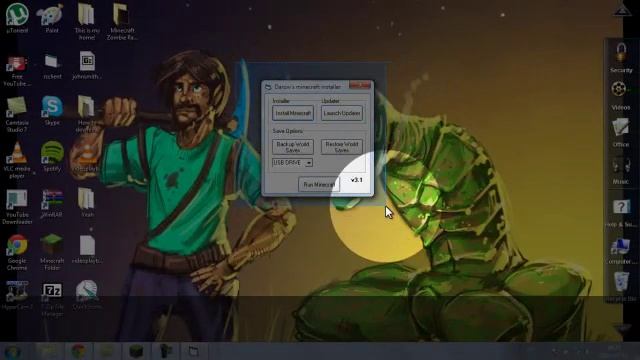Open the uTorrent desktop icon
This screenshot has height=360, width=640.
coord(17,18)
